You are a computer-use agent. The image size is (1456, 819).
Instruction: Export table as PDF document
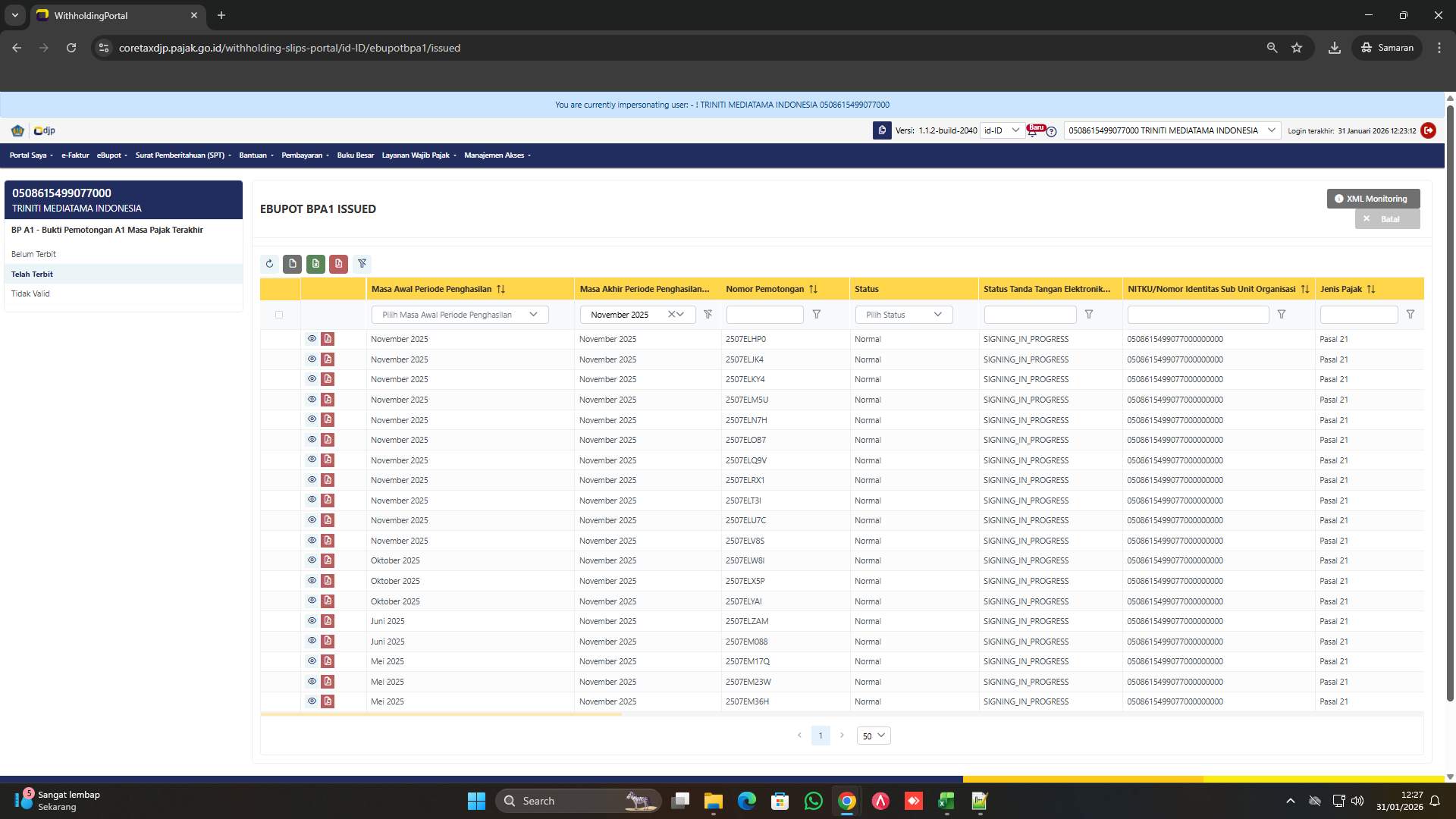point(339,264)
